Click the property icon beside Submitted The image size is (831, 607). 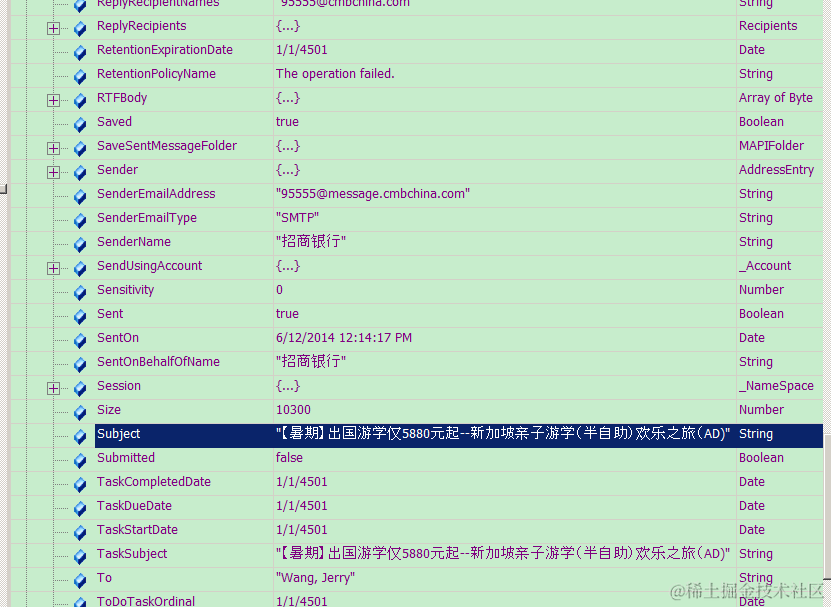(x=80, y=461)
